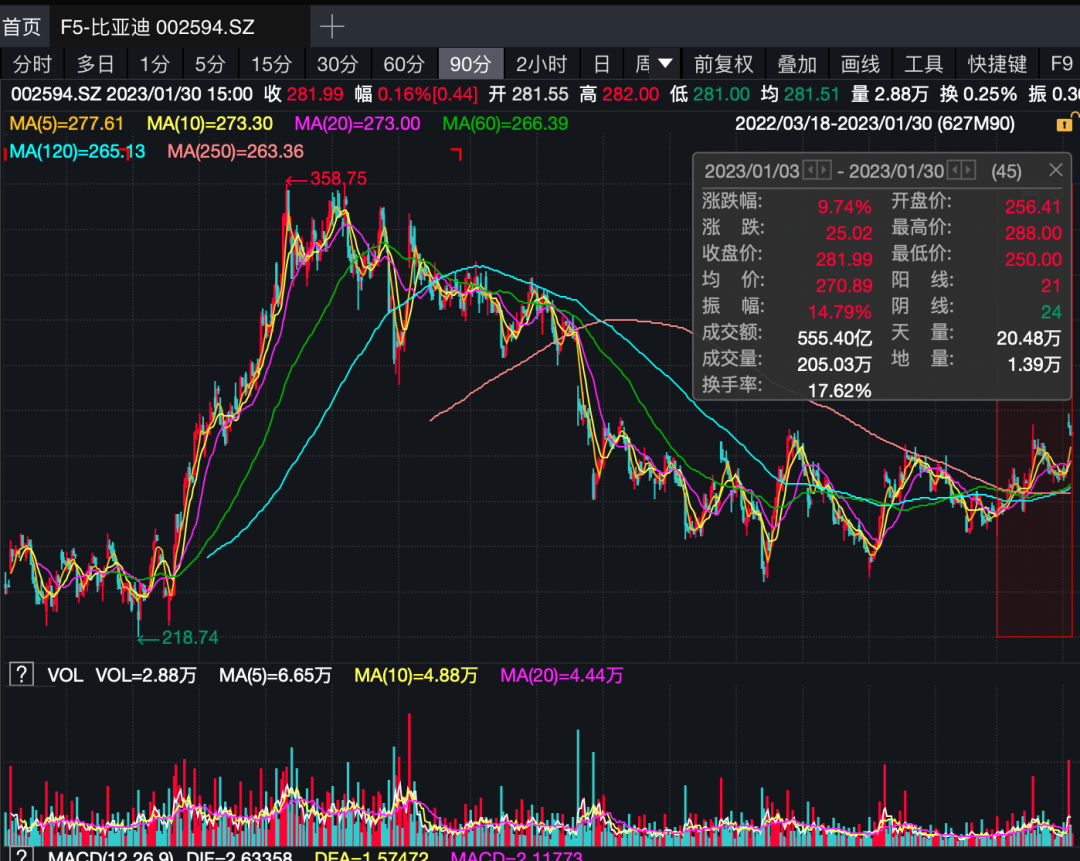Click the VOL=2.88万 label

[145, 675]
